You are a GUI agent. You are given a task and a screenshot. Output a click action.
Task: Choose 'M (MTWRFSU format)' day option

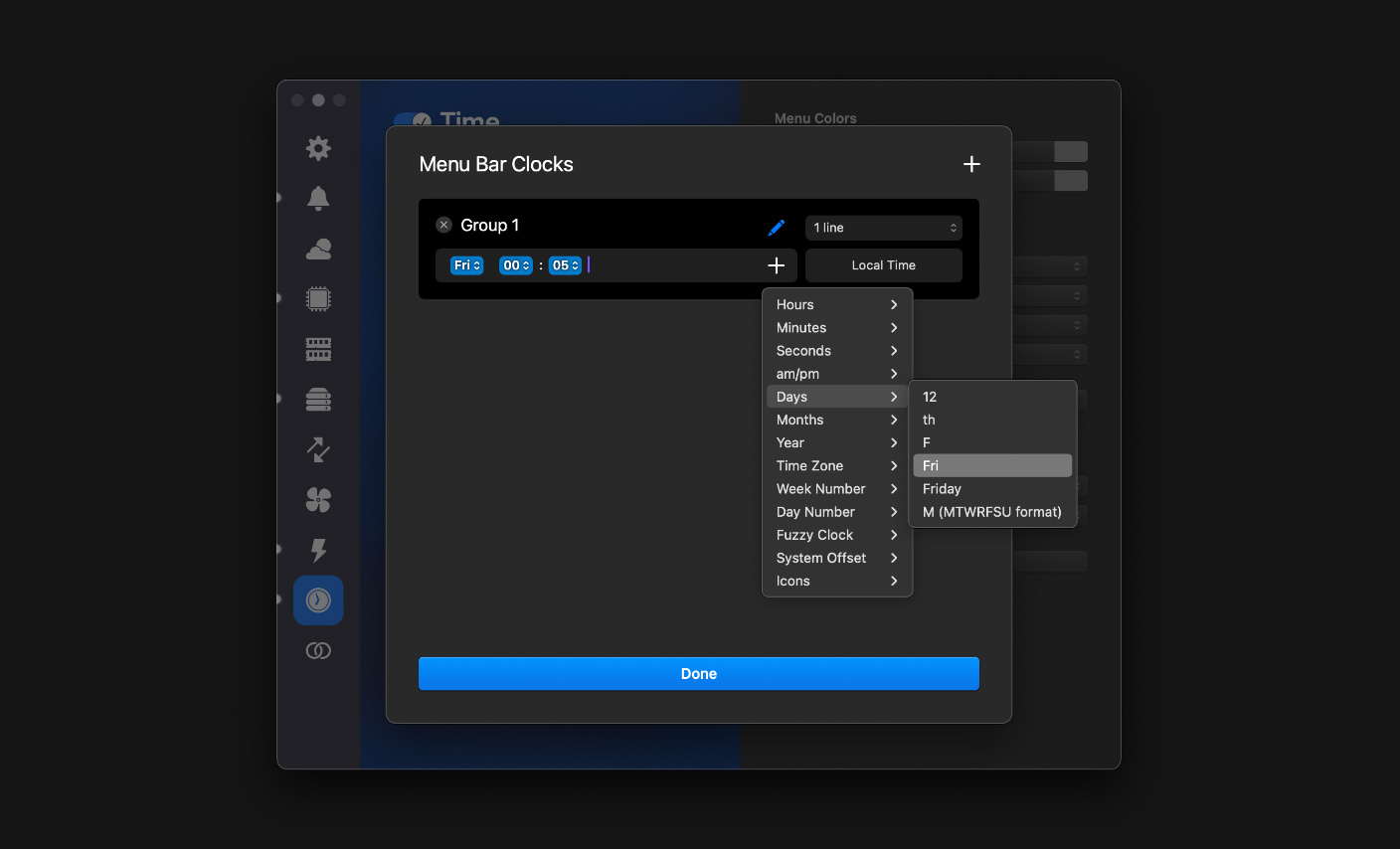click(992, 512)
